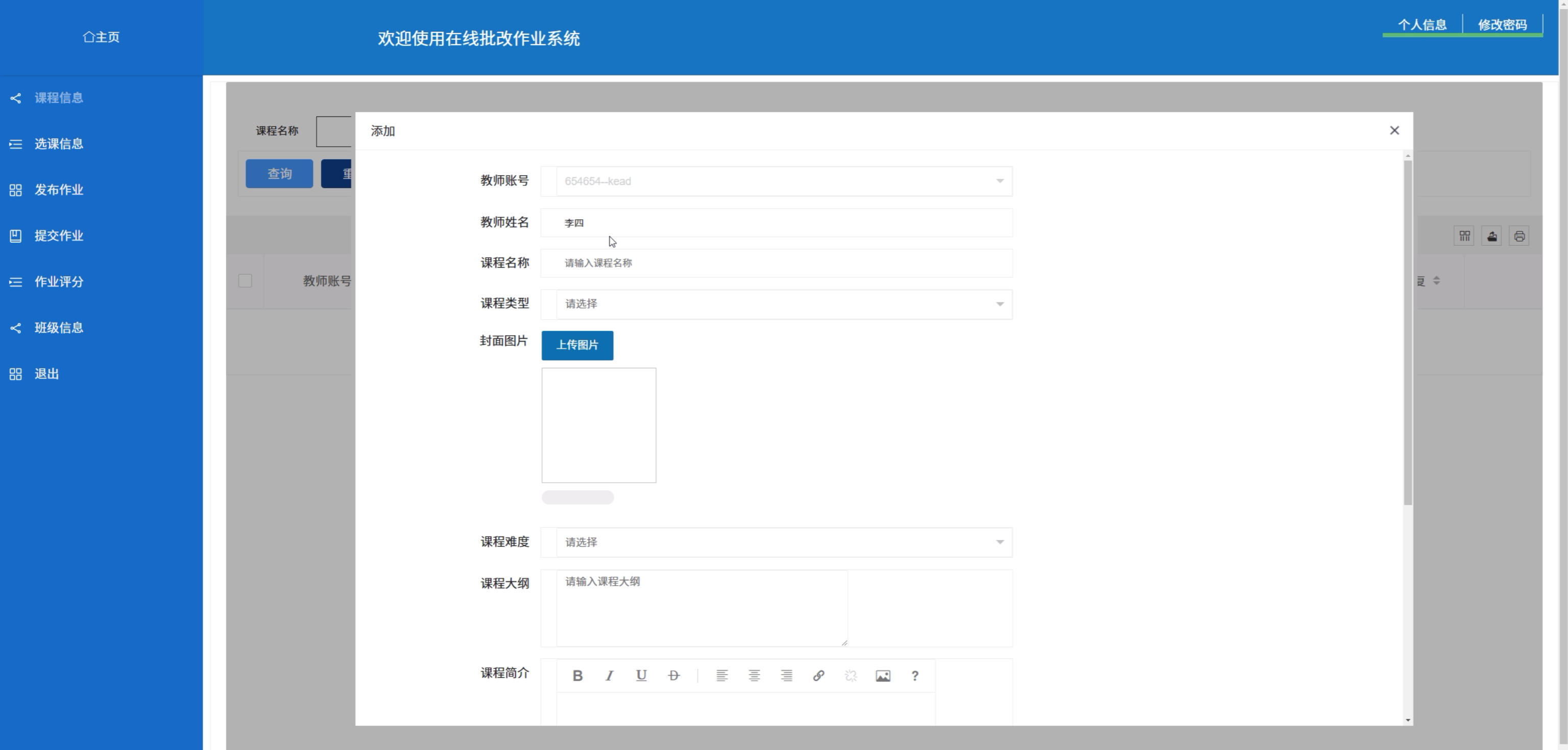Insert image via editor picture icon
This screenshot has height=750, width=1568.
click(x=883, y=675)
